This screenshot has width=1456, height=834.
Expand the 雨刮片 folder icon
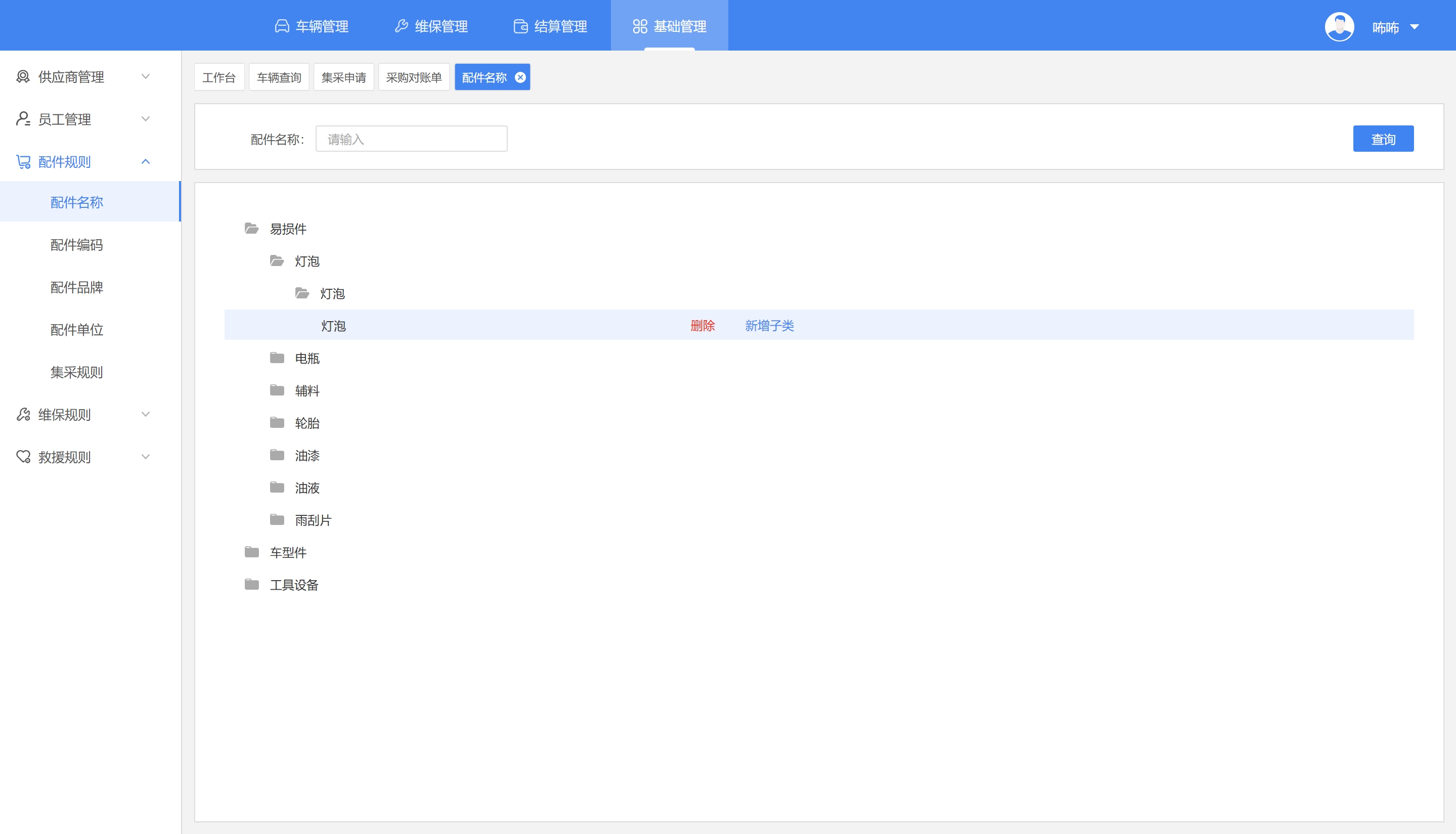click(277, 519)
